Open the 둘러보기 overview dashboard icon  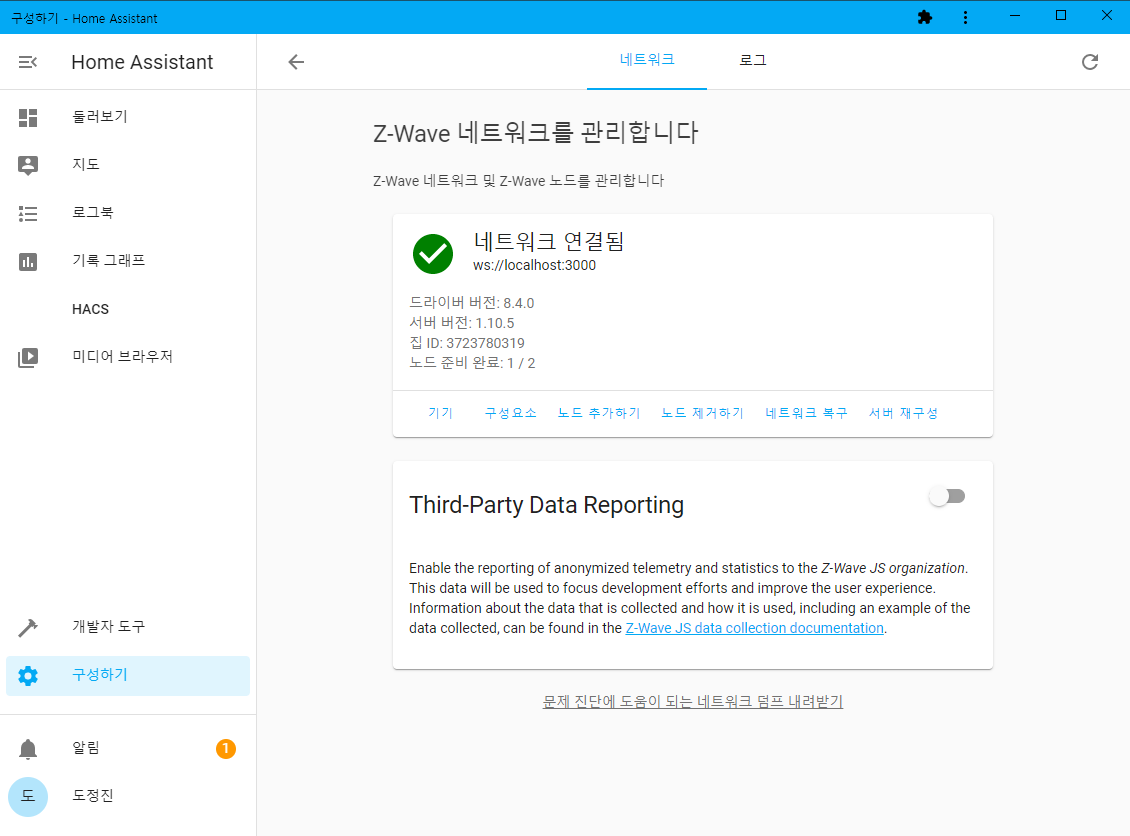pyautogui.click(x=27, y=117)
